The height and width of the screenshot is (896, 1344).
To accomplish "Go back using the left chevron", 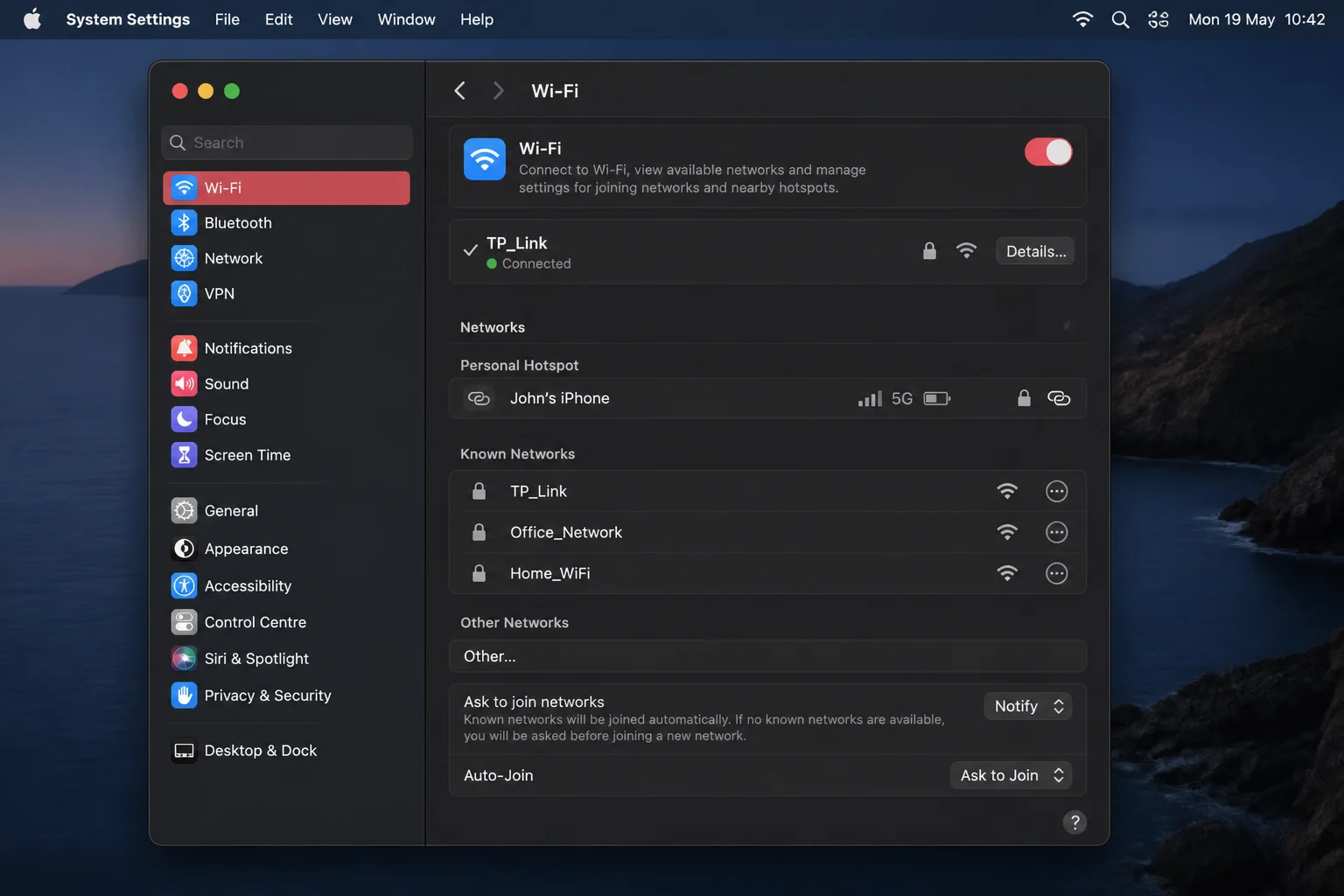I will click(x=459, y=90).
